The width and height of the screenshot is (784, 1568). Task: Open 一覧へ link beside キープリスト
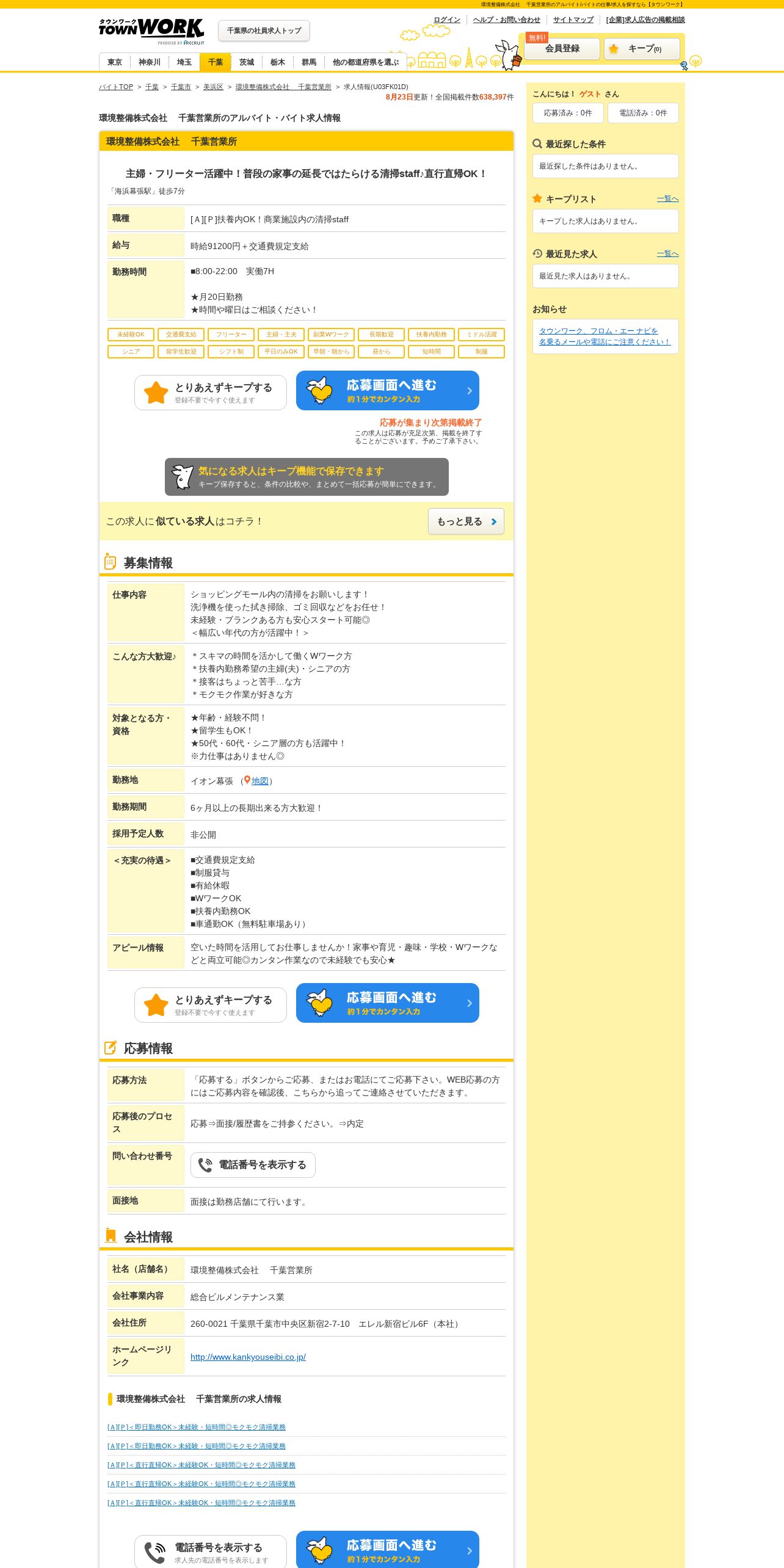point(667,198)
